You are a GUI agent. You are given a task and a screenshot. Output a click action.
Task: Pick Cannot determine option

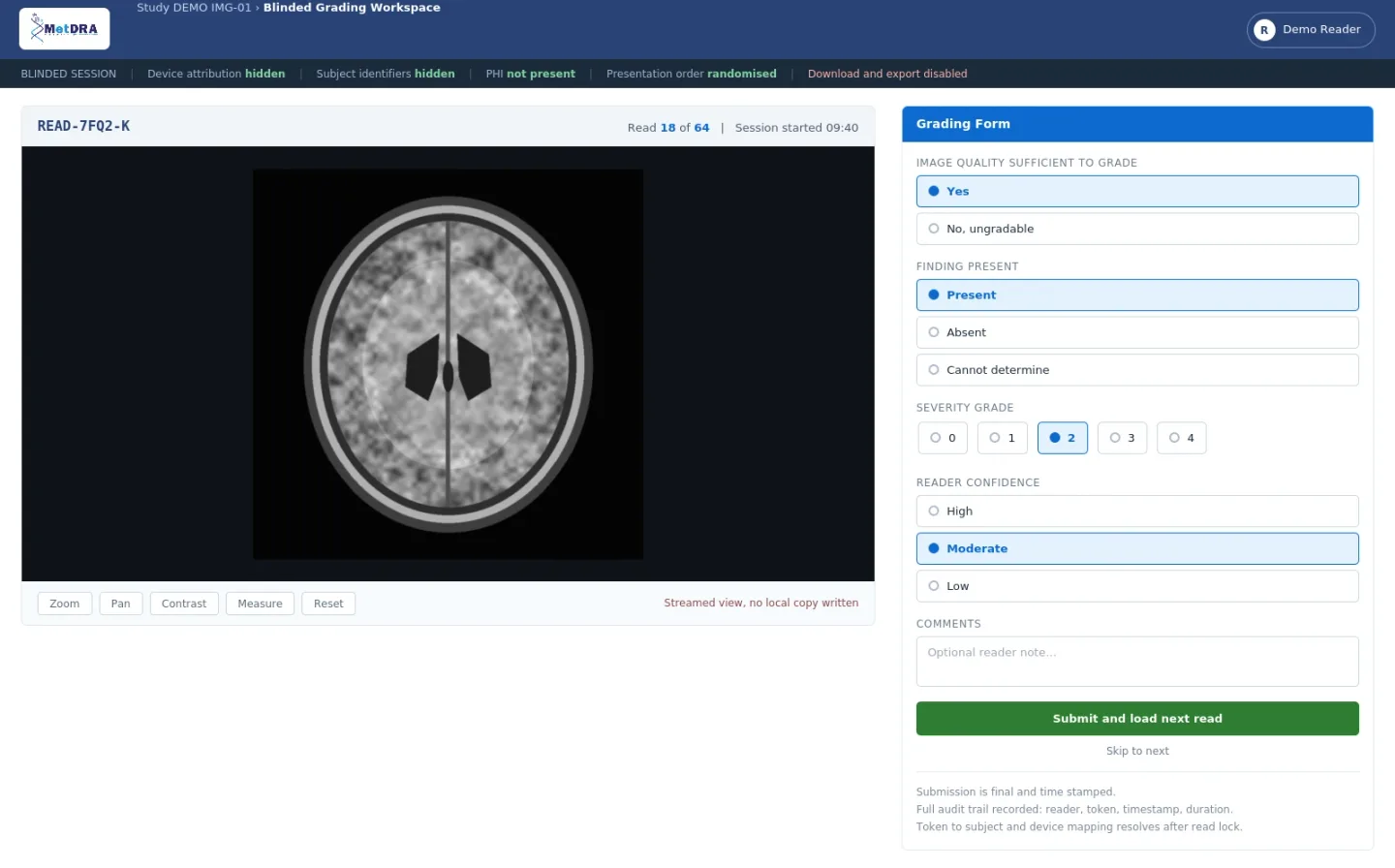pyautogui.click(x=1137, y=370)
